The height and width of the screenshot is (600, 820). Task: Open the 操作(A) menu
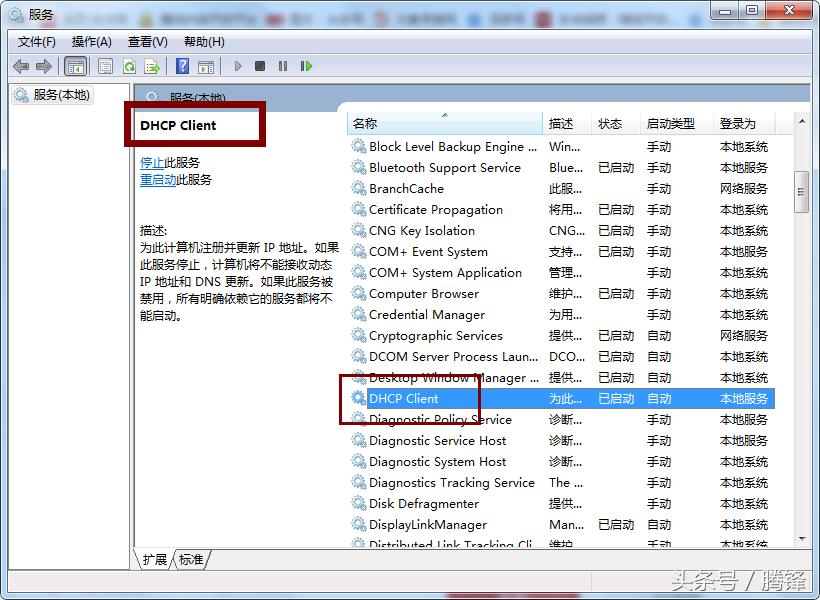[92, 41]
